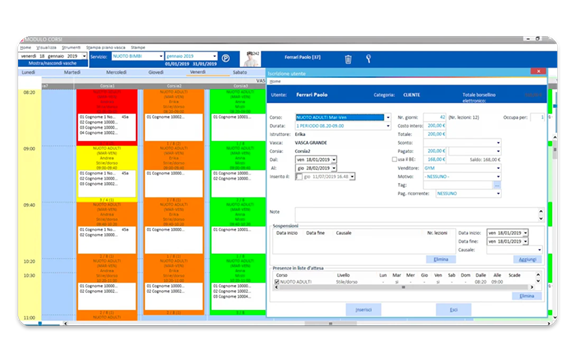Click the key icon next to trash bin
The width and height of the screenshot is (576, 362).
368,58
